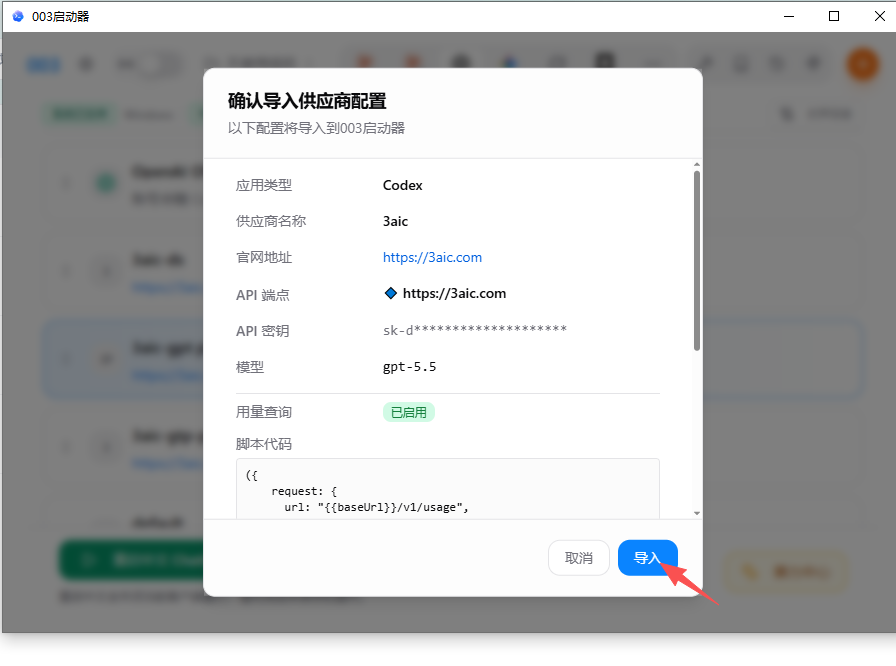The width and height of the screenshot is (896, 666).
Task: Click the 供应商名称 value 3aic
Action: pyautogui.click(x=395, y=222)
